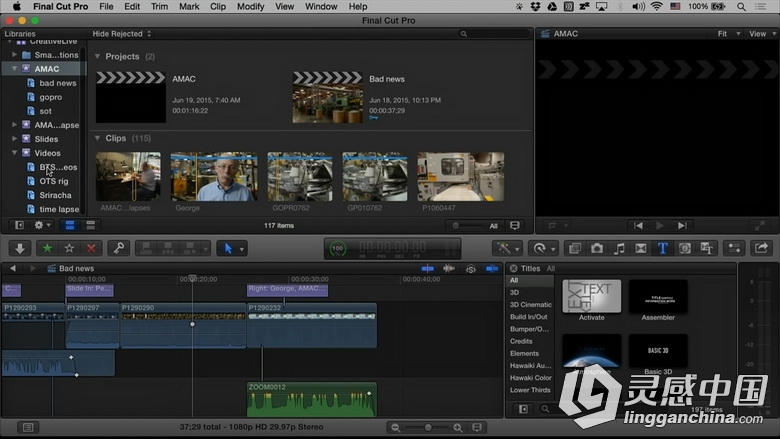Open clip appearance options in timeline
Image resolution: width=780 pixels, height=439 pixels.
pyautogui.click(x=477, y=428)
